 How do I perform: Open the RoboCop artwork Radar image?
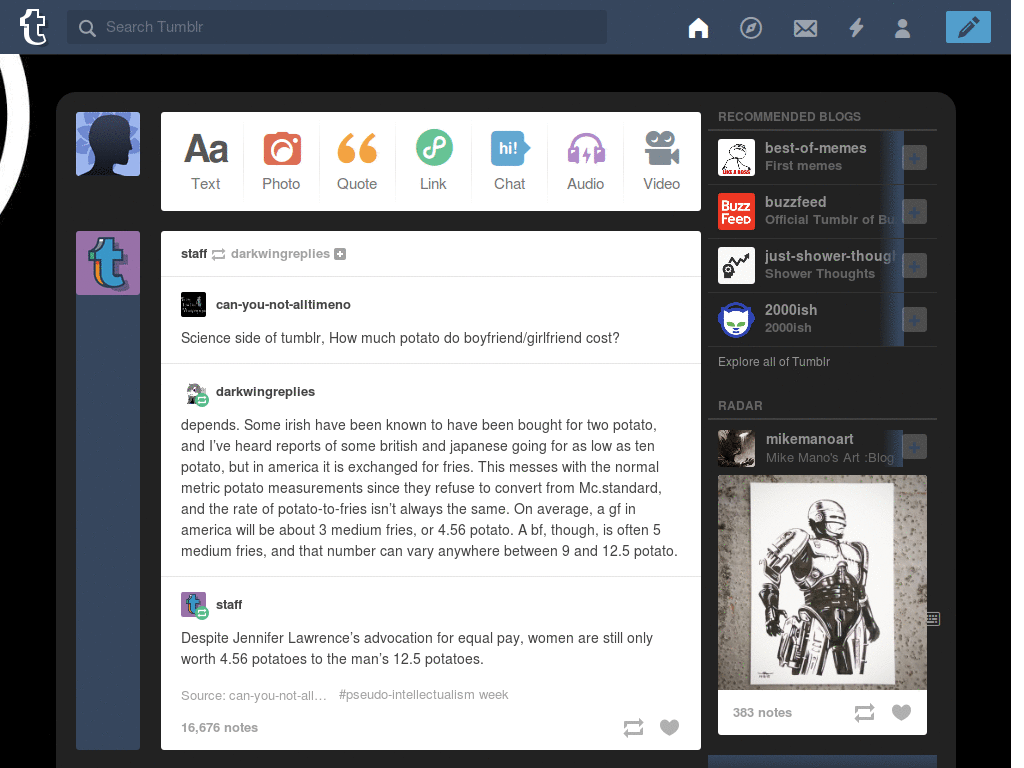pos(822,582)
